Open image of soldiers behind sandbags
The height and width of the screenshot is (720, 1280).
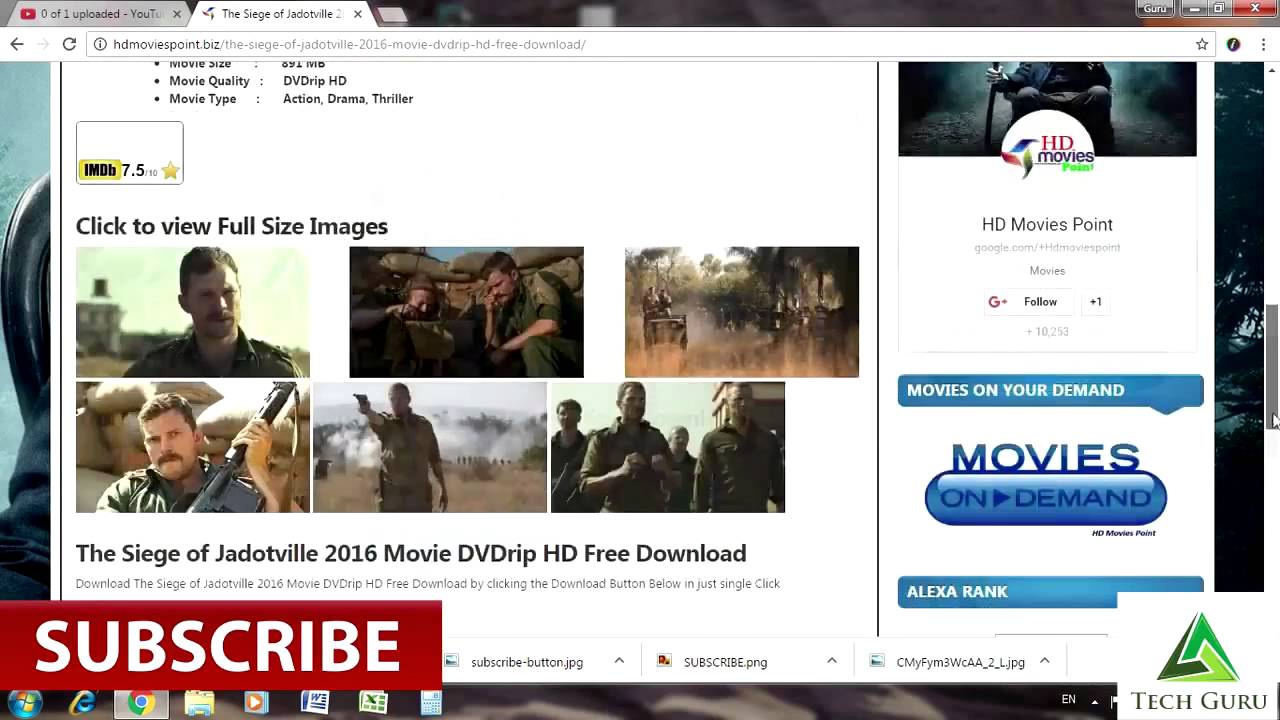point(466,312)
